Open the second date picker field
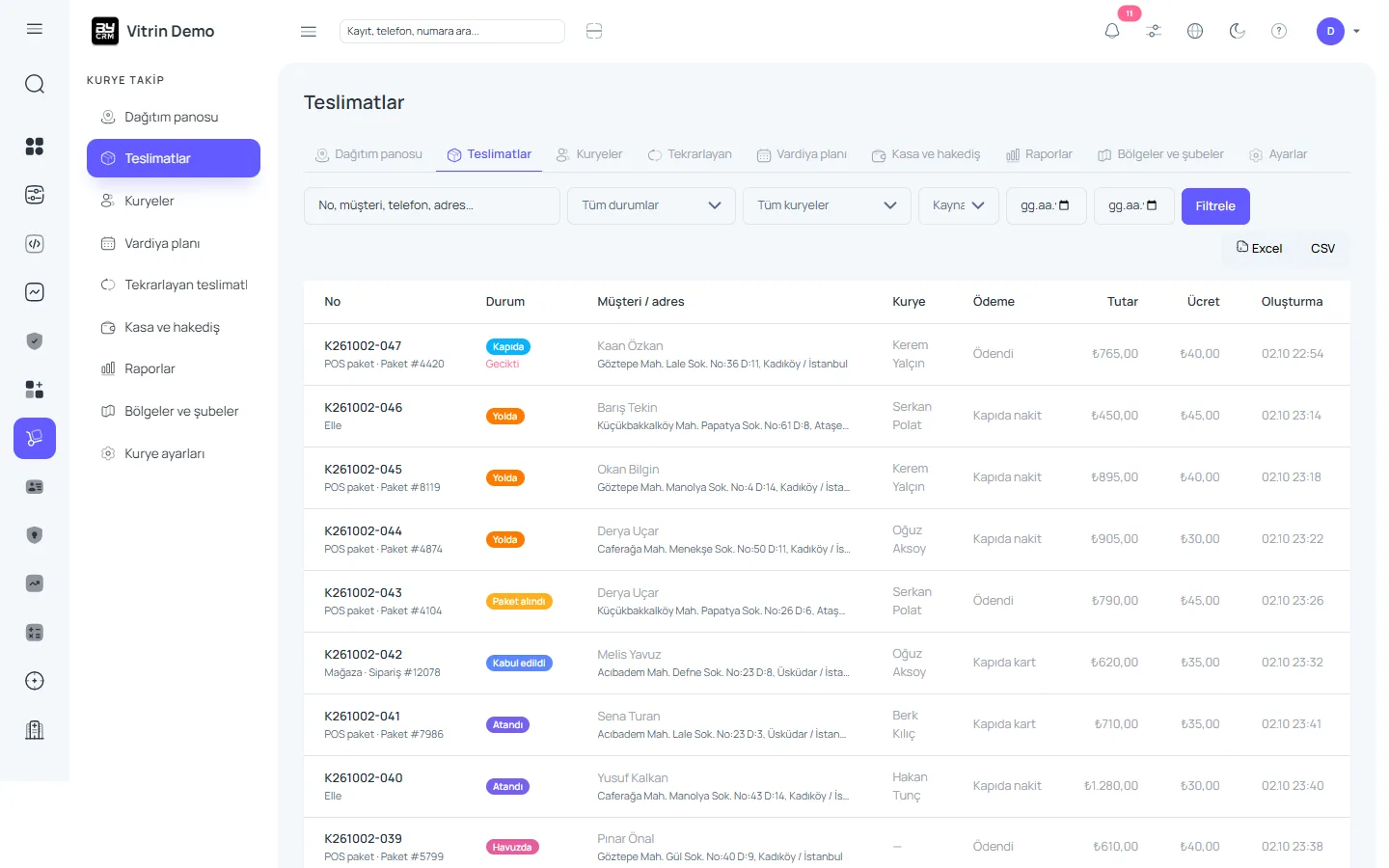Image resolution: width=1389 pixels, height=868 pixels. pyautogui.click(x=1134, y=205)
